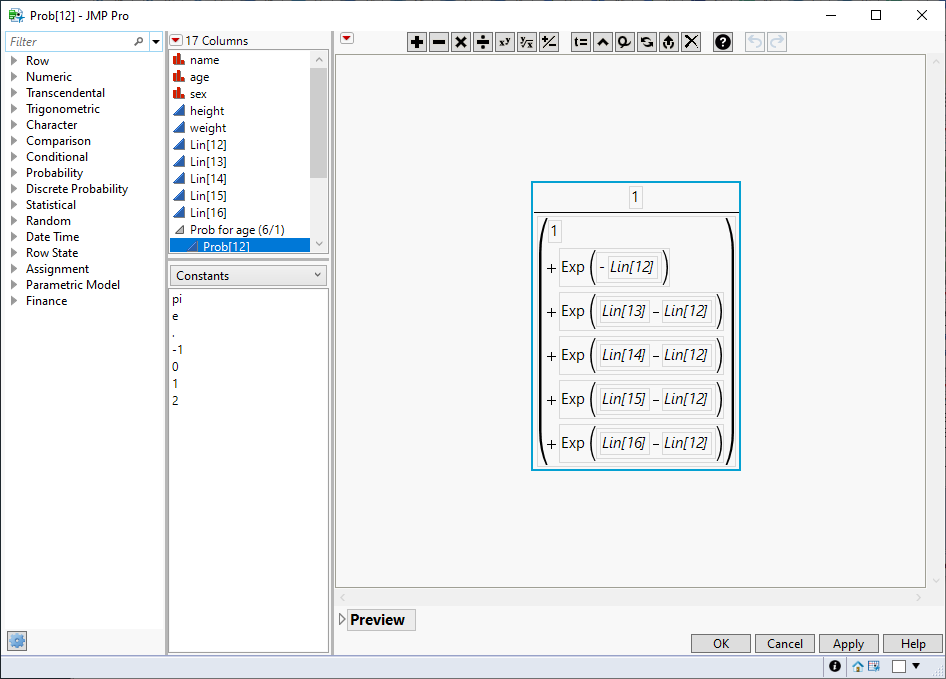Open the Constants dropdown list
This screenshot has width=946, height=679.
click(248, 275)
